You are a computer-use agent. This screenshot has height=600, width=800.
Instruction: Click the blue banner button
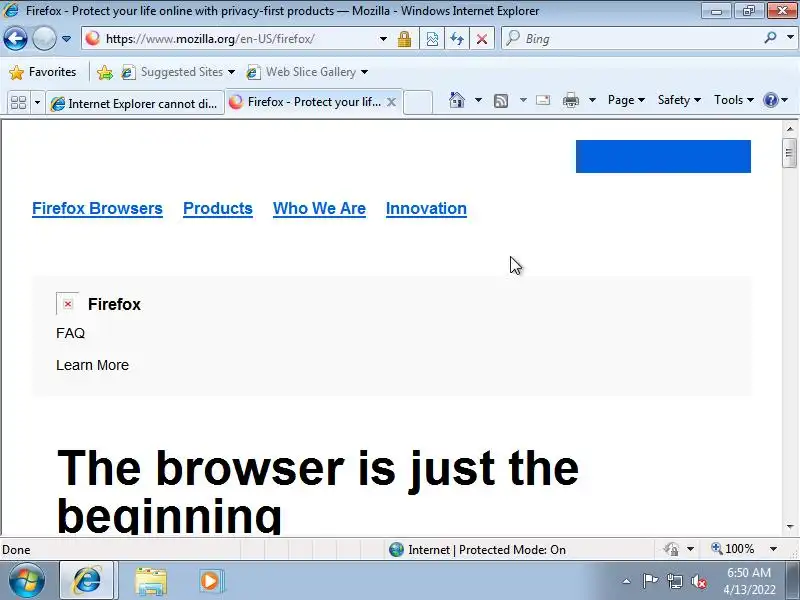[663, 157]
